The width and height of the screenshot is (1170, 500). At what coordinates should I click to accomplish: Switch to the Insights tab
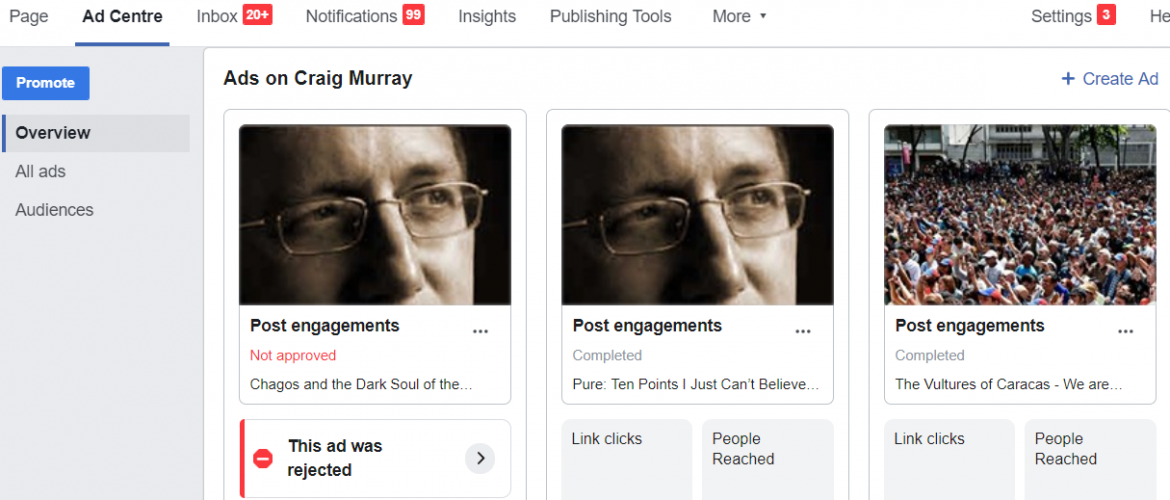pos(487,16)
